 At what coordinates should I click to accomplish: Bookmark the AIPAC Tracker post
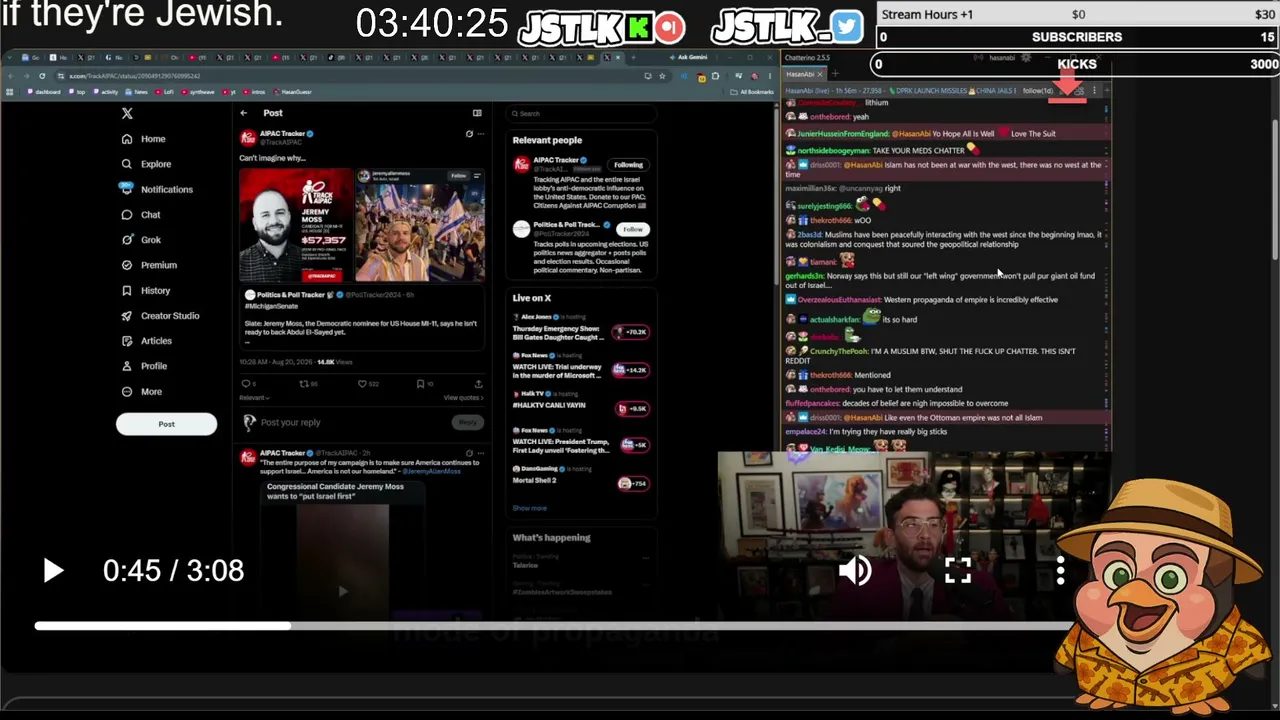click(x=420, y=383)
